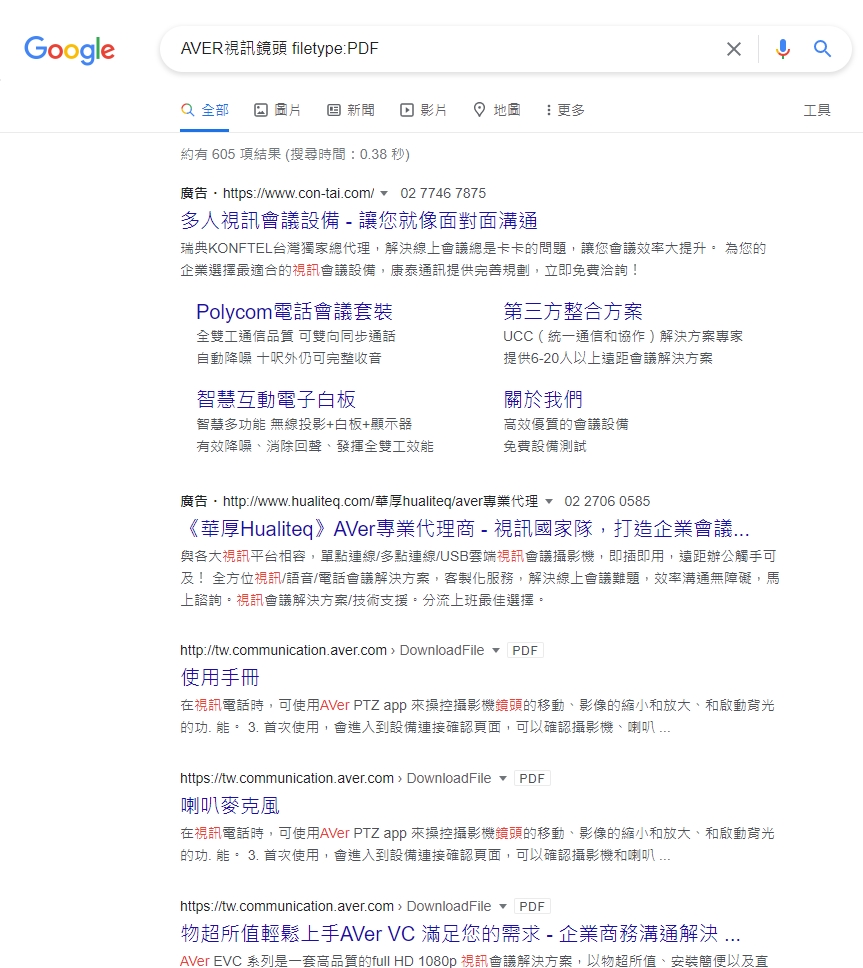
Task: Click the PDF label on the 物超所值 result
Action: click(532, 906)
